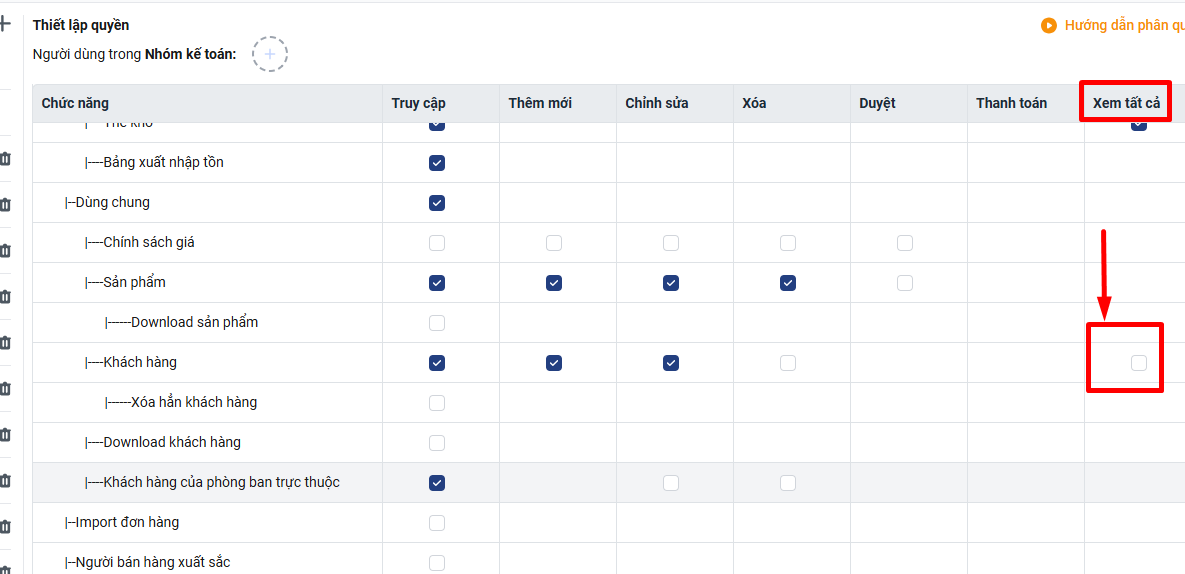Click trash icon beside Import đơn hàng row
Screen dimensions: 1185x574
pos(5,527)
